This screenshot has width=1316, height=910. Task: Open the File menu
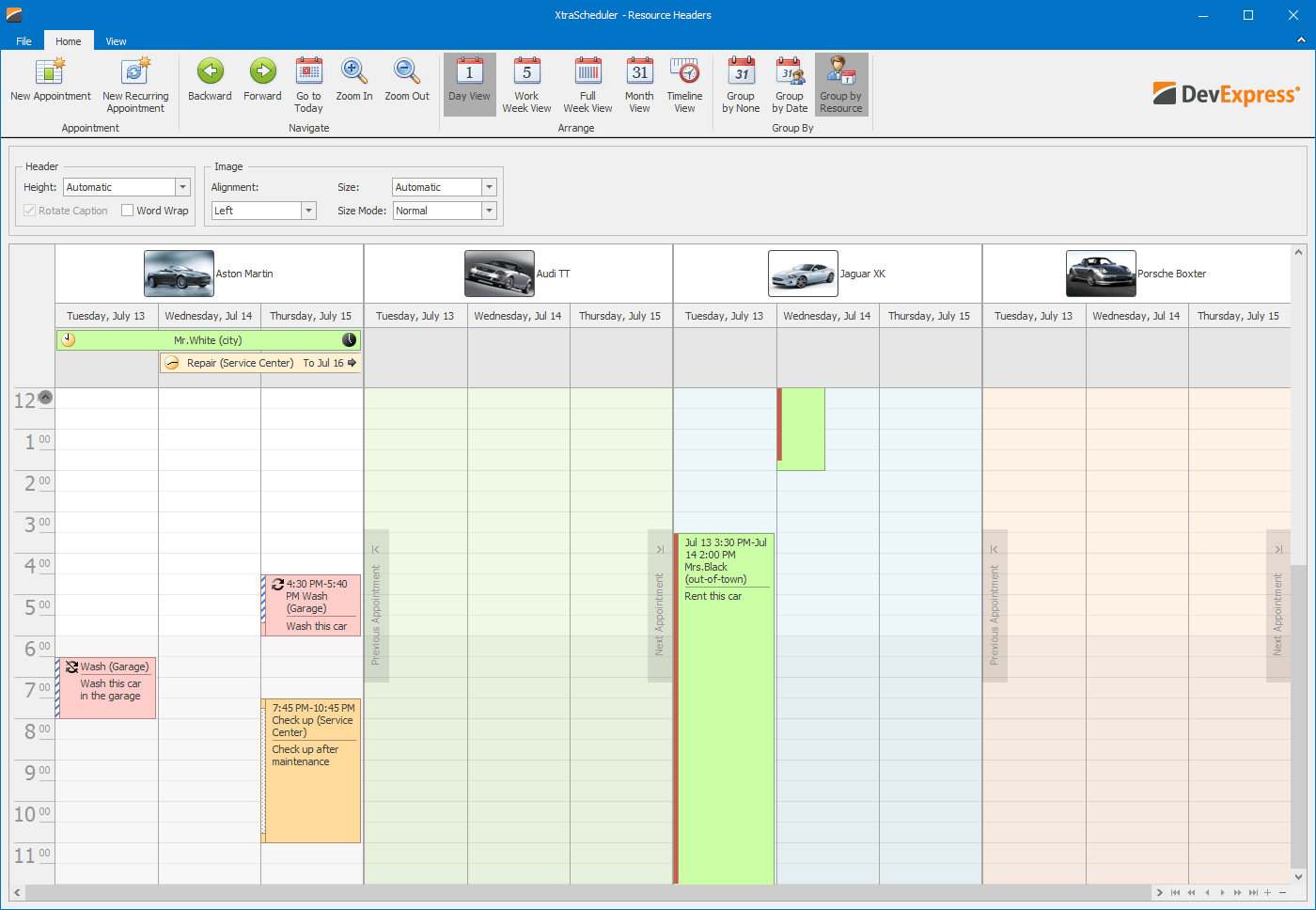click(x=23, y=41)
